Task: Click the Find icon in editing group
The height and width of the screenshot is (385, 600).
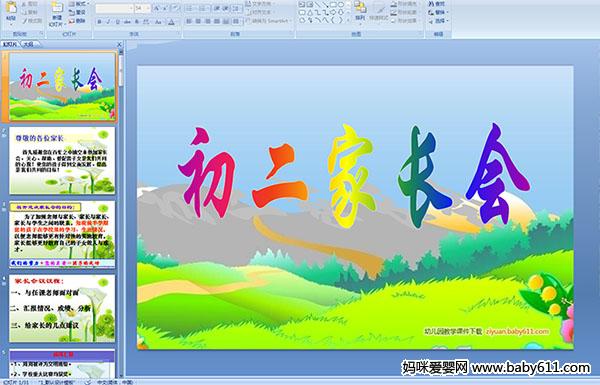Action: click(437, 4)
